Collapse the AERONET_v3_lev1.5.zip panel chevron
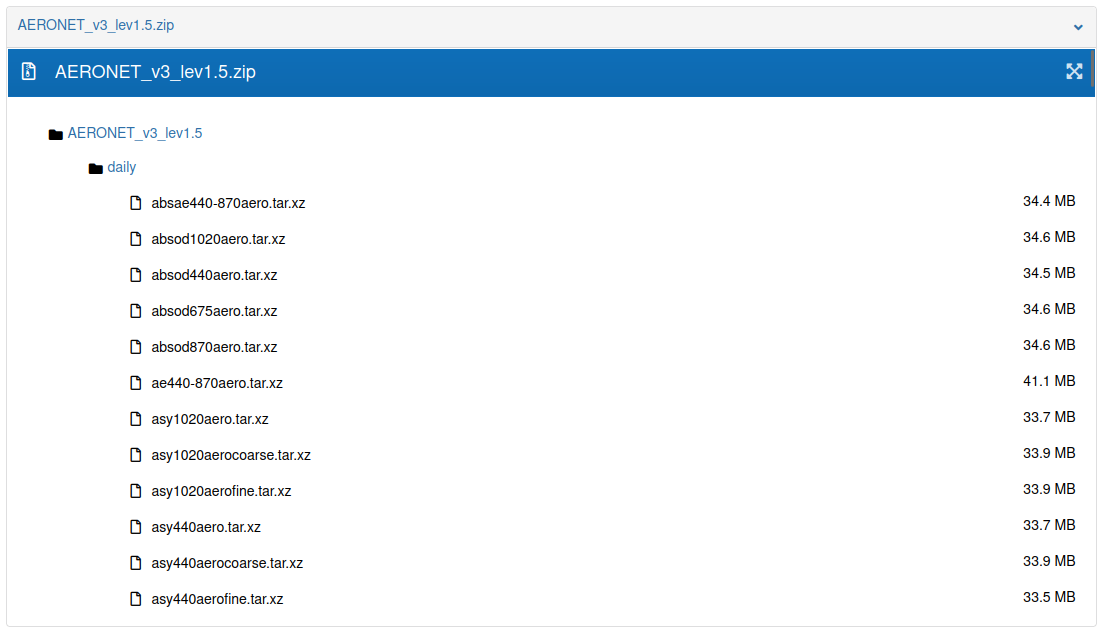 [1077, 27]
